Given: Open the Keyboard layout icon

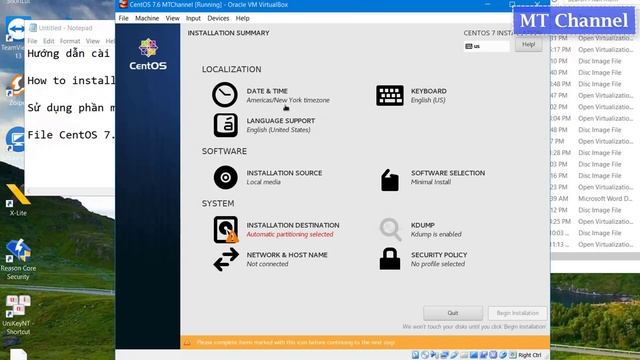Looking at the screenshot, I should click(390, 95).
